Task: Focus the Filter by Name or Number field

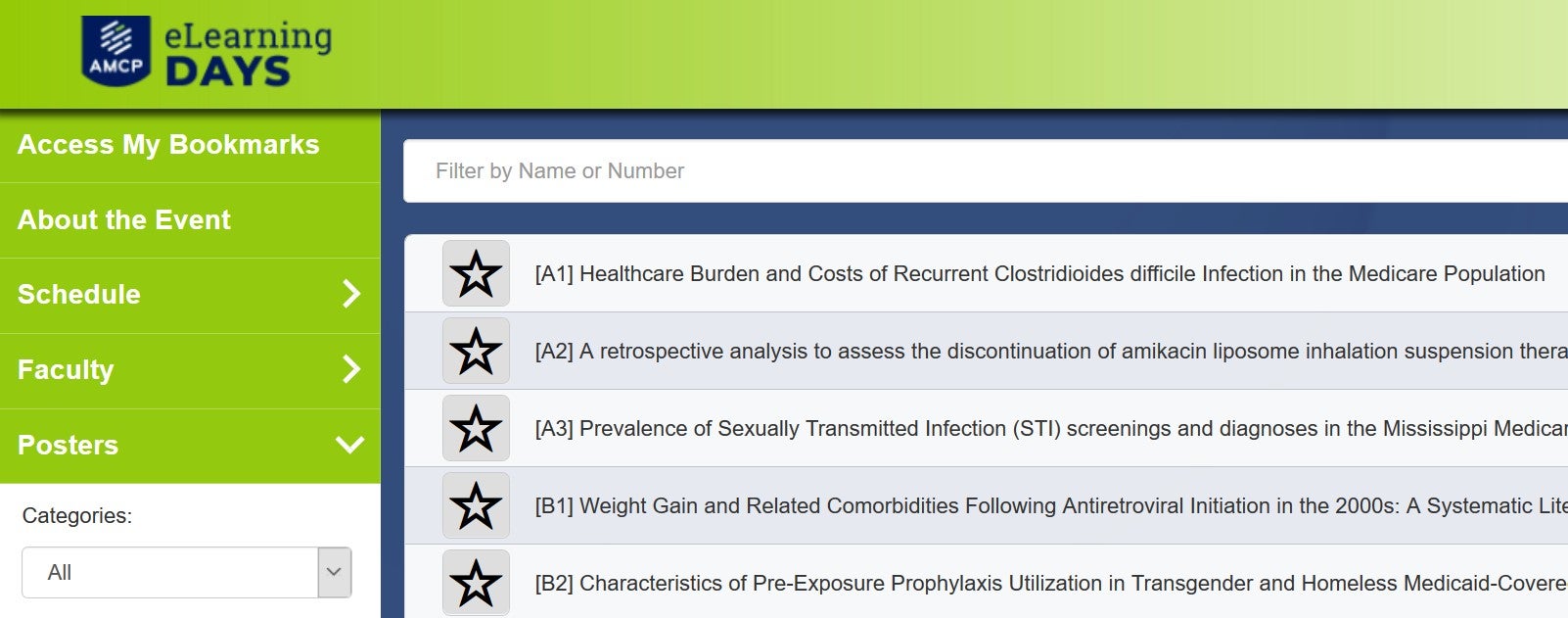Action: pos(986,171)
